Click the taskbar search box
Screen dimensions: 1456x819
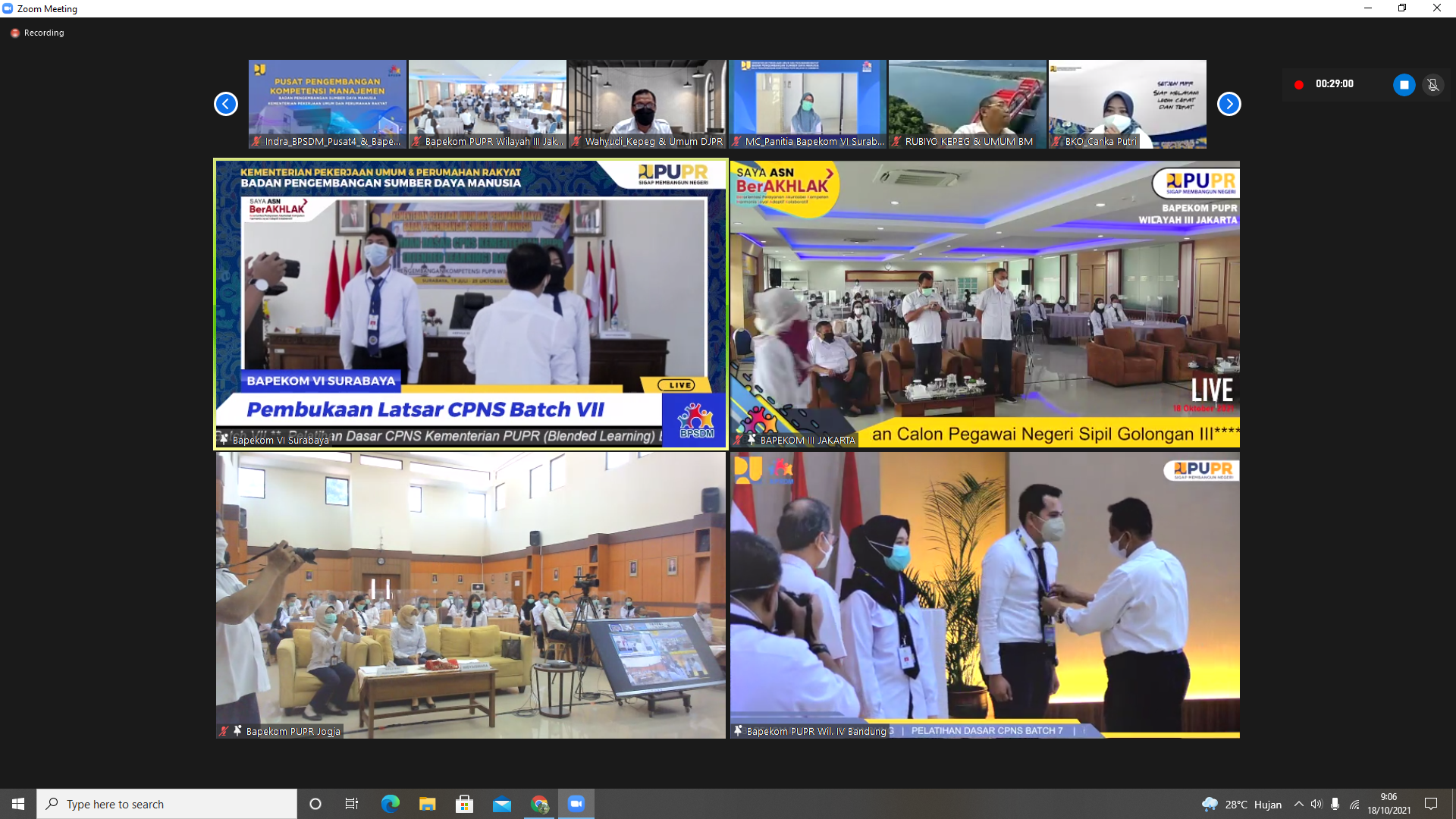pos(167,804)
